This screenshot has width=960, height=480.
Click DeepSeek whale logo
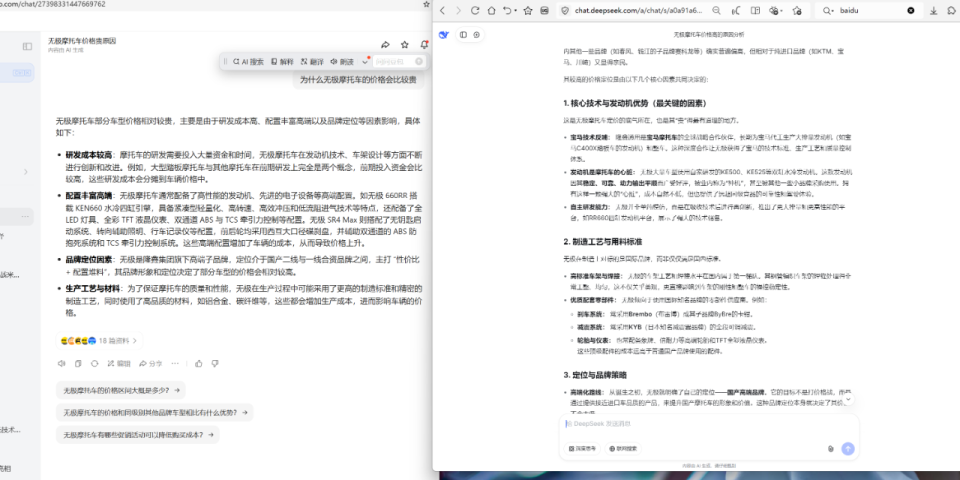(x=444, y=35)
